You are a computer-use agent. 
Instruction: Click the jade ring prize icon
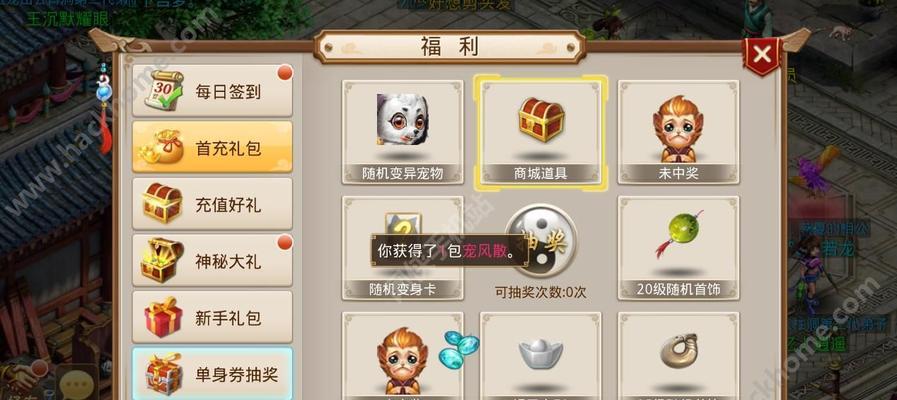[678, 350]
